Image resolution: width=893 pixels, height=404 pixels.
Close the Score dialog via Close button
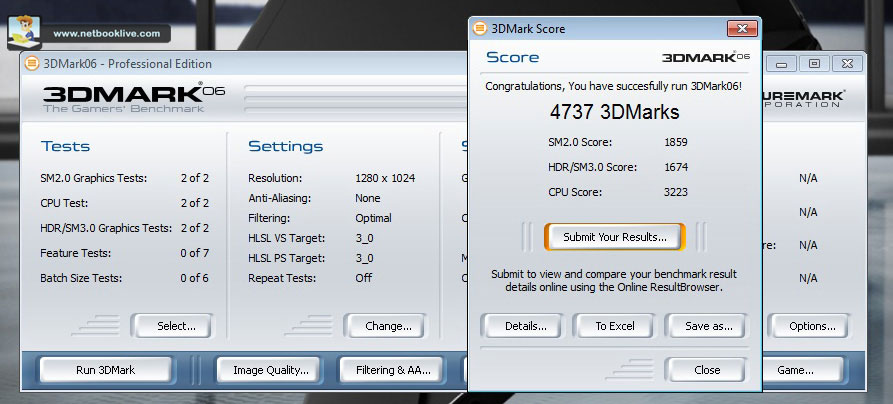pos(707,370)
